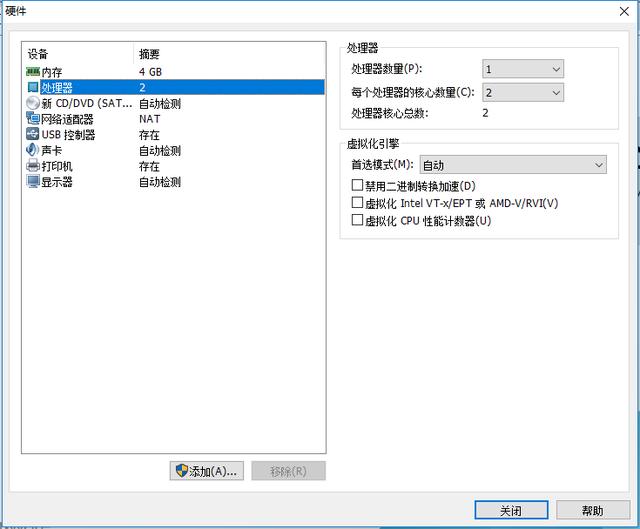The image size is (640, 529).
Task: Click the printer (打印机) icon
Action: point(33,165)
